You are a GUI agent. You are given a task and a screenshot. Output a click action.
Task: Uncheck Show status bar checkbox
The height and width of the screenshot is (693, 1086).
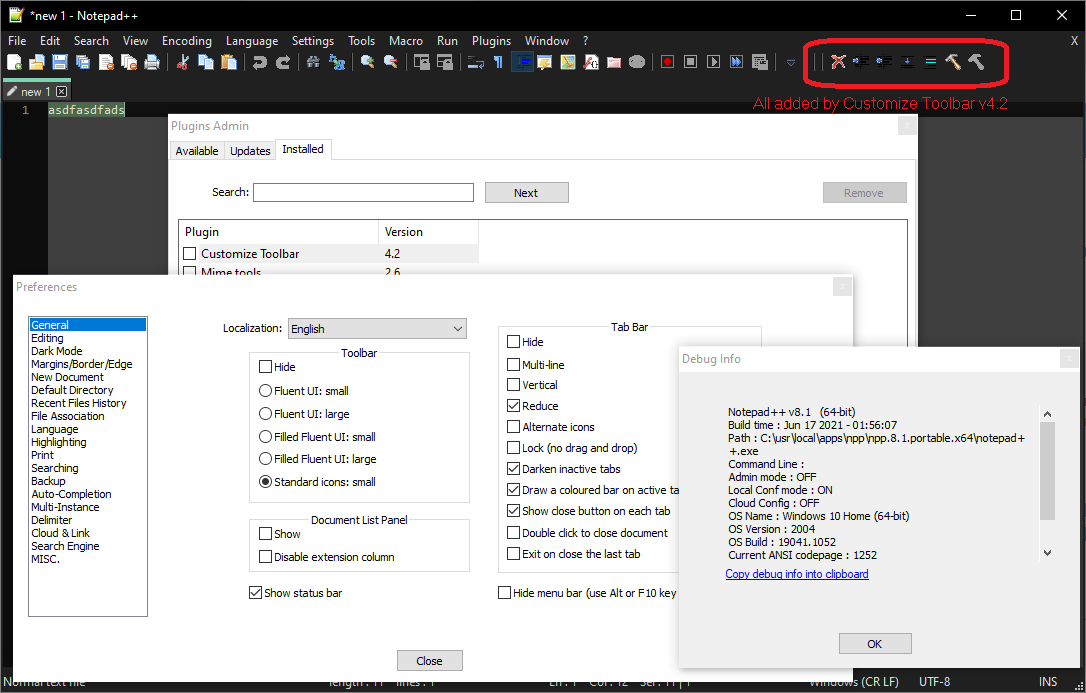[x=256, y=593]
